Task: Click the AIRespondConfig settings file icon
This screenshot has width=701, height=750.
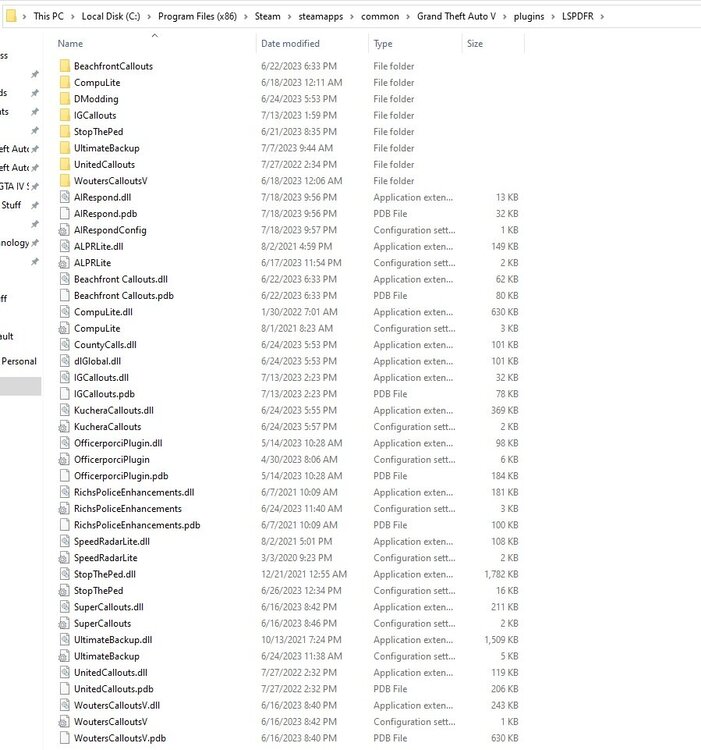Action: click(x=64, y=230)
